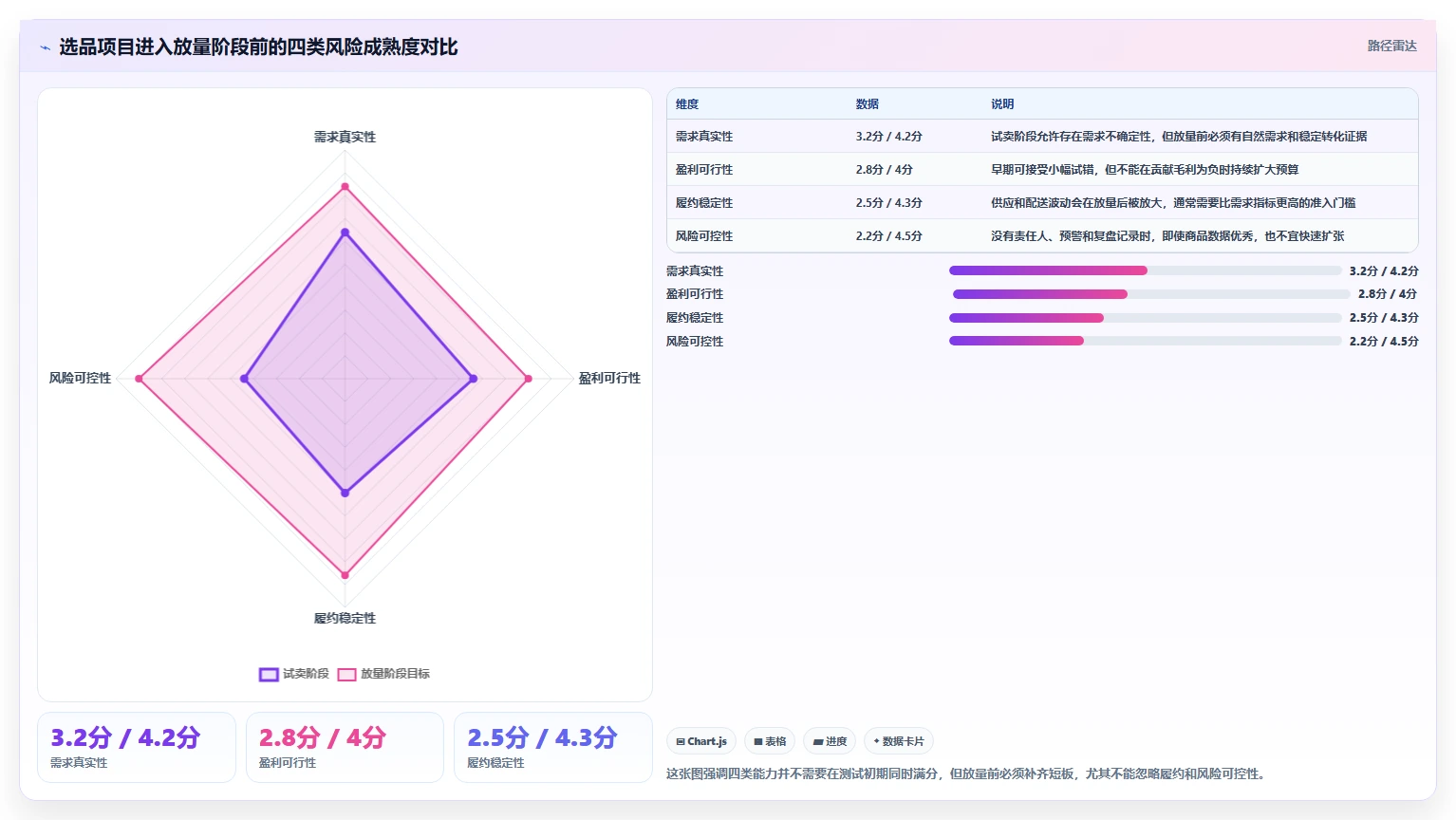Click the 数据 column header
The width and height of the screenshot is (1456, 820).
(x=868, y=104)
